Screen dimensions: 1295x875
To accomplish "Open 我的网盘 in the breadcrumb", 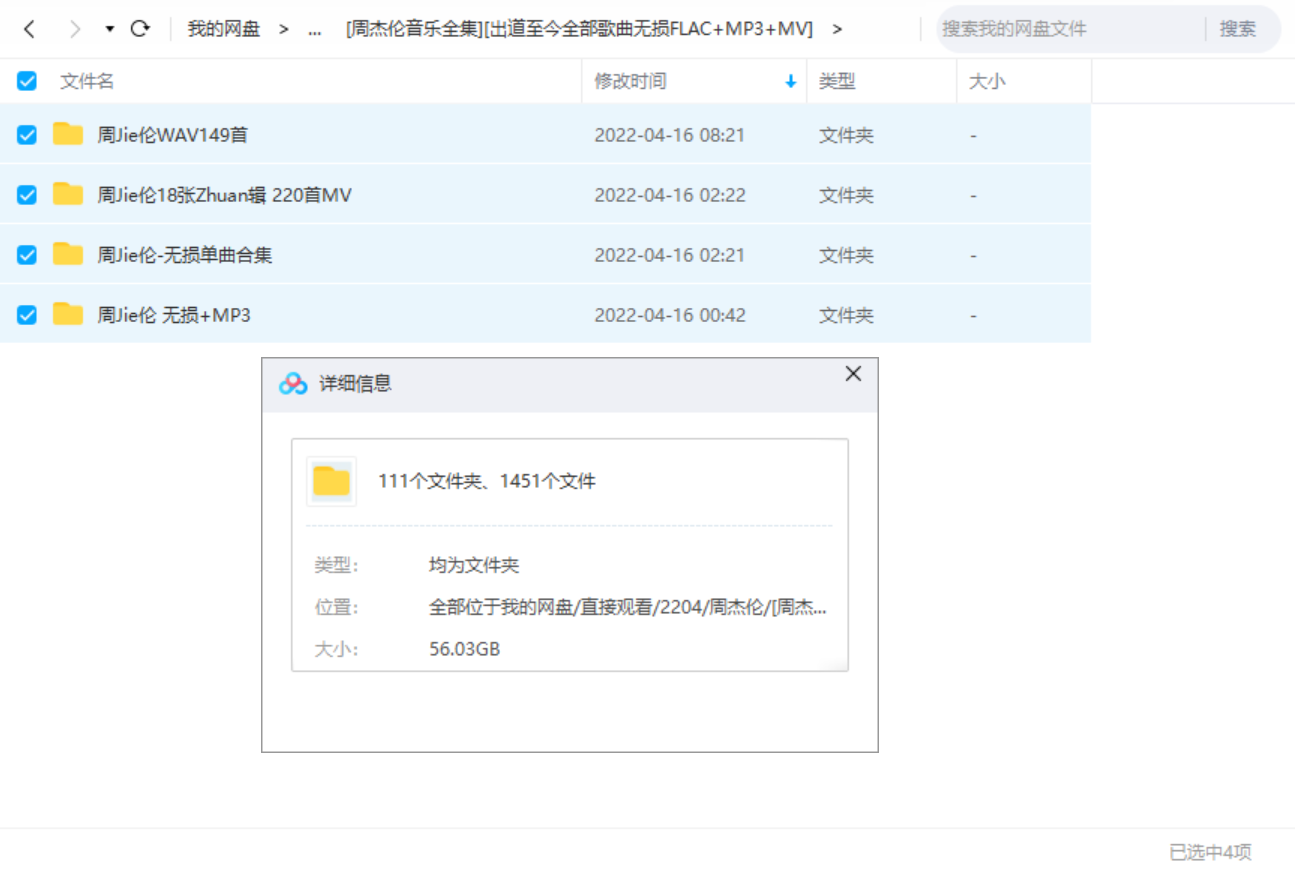I will [224, 29].
